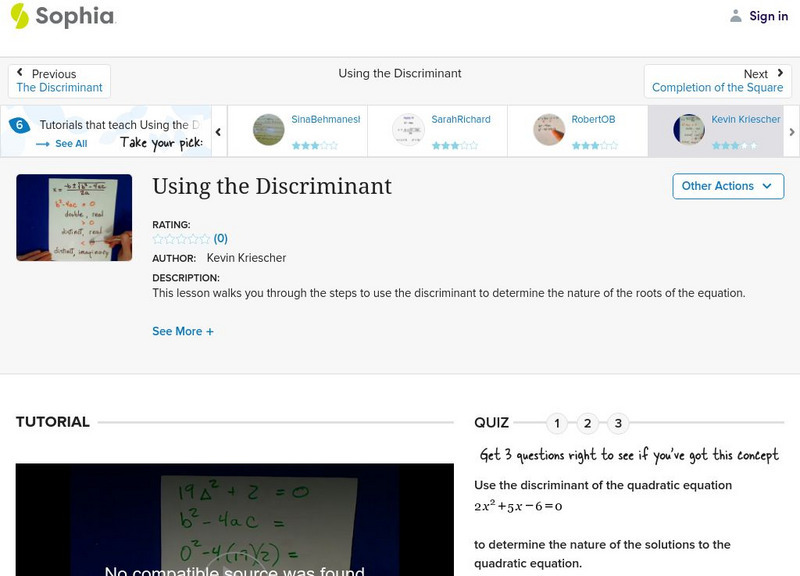This screenshot has width=800, height=576.
Task: Open the Other Actions dropdown
Action: [x=727, y=186]
